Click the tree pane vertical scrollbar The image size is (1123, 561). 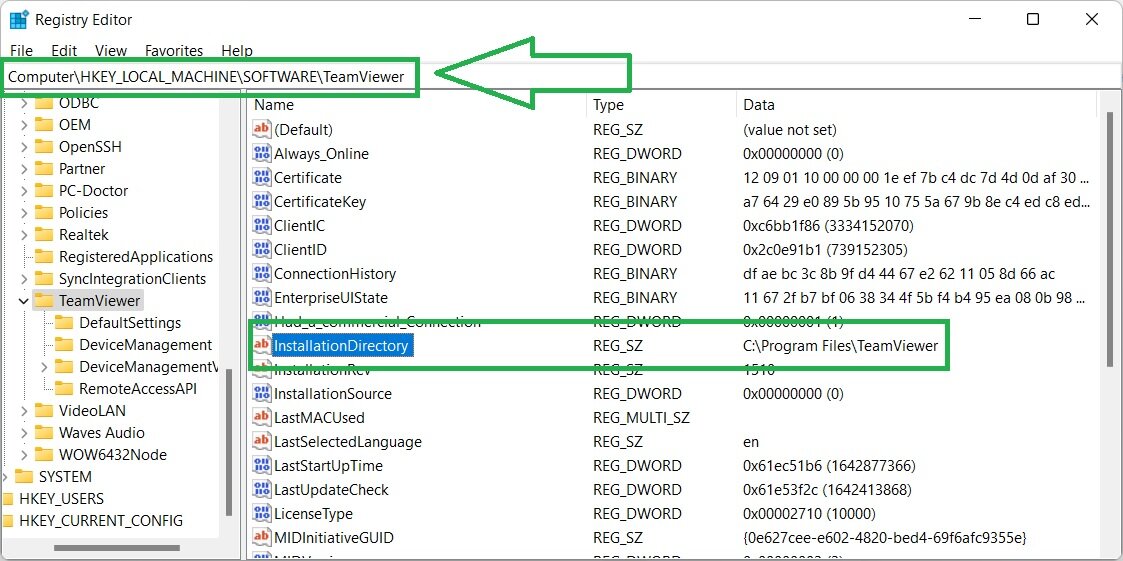[229, 441]
